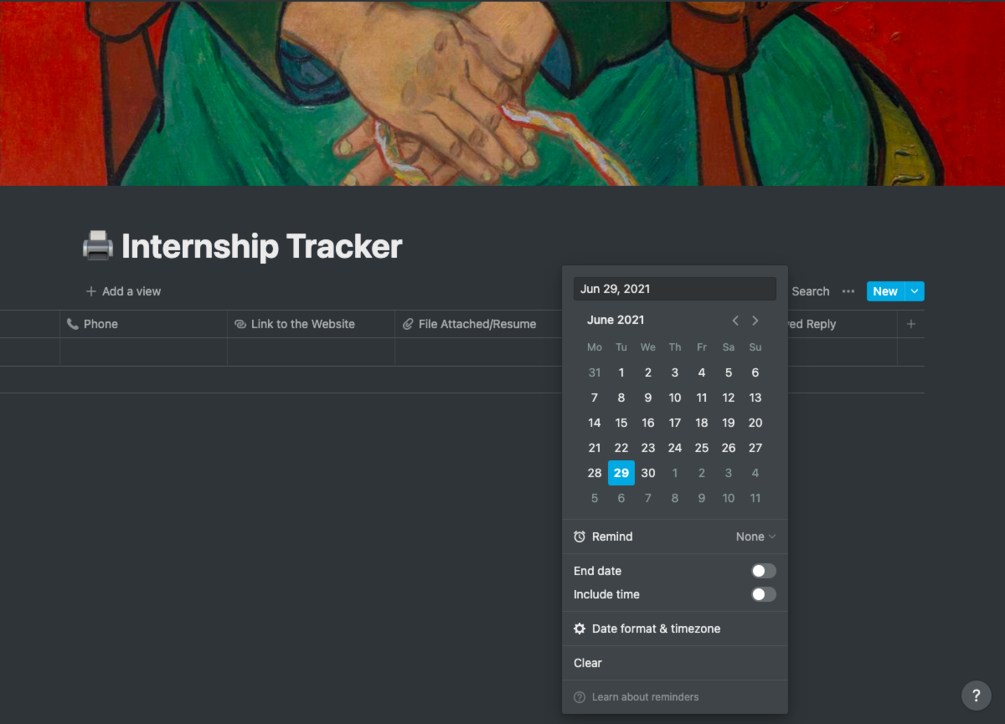The image size is (1005, 724).
Task: Open the more options ellipsis menu
Action: point(847,291)
